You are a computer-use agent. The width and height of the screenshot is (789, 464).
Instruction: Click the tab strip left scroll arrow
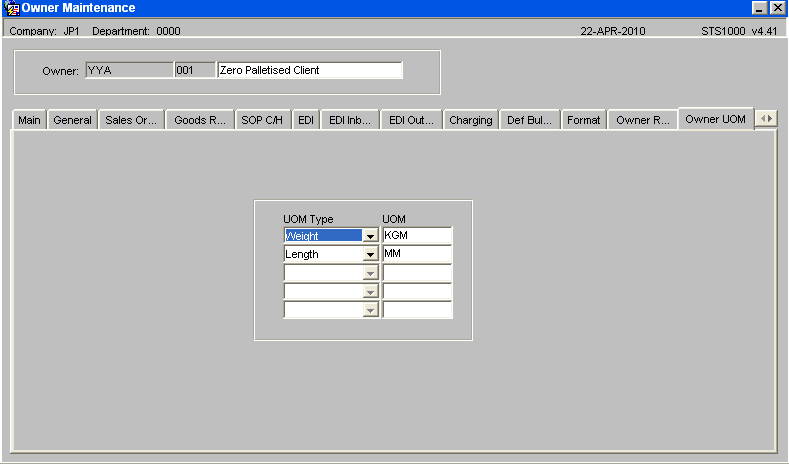(763, 119)
